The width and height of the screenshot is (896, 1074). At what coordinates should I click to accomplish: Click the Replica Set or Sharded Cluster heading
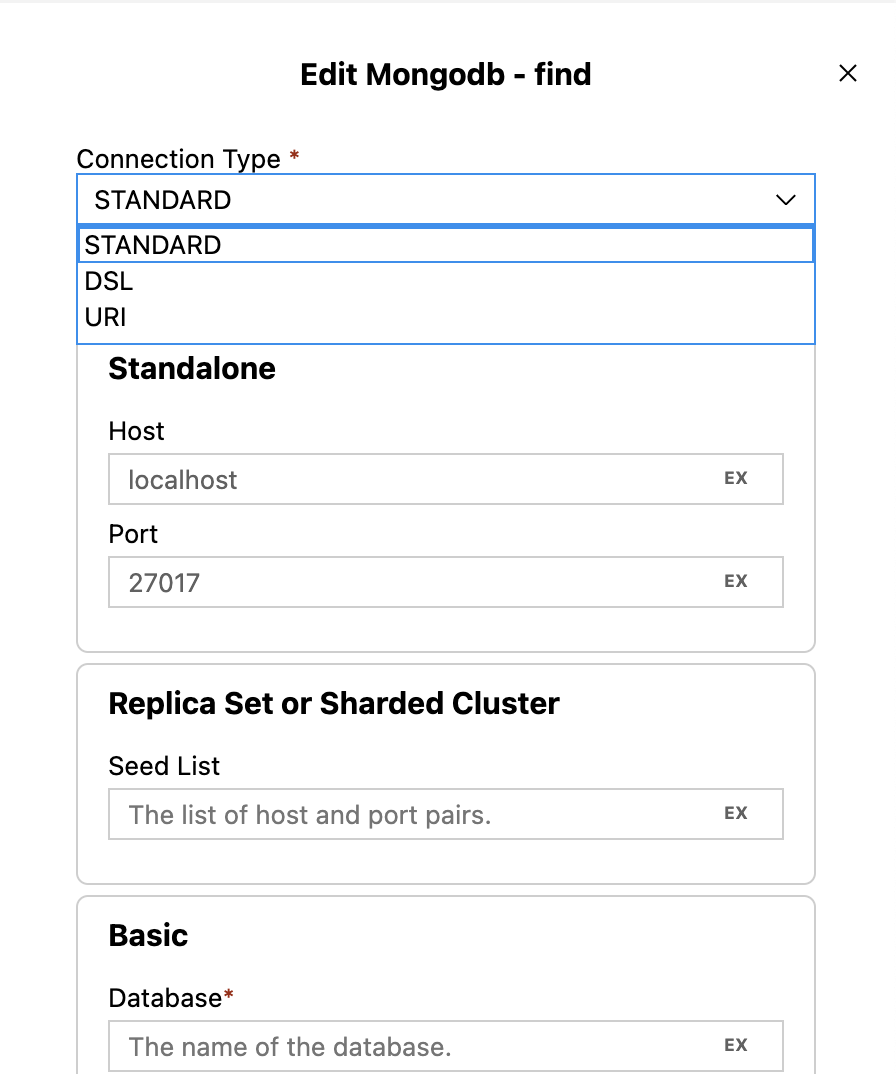(x=333, y=703)
